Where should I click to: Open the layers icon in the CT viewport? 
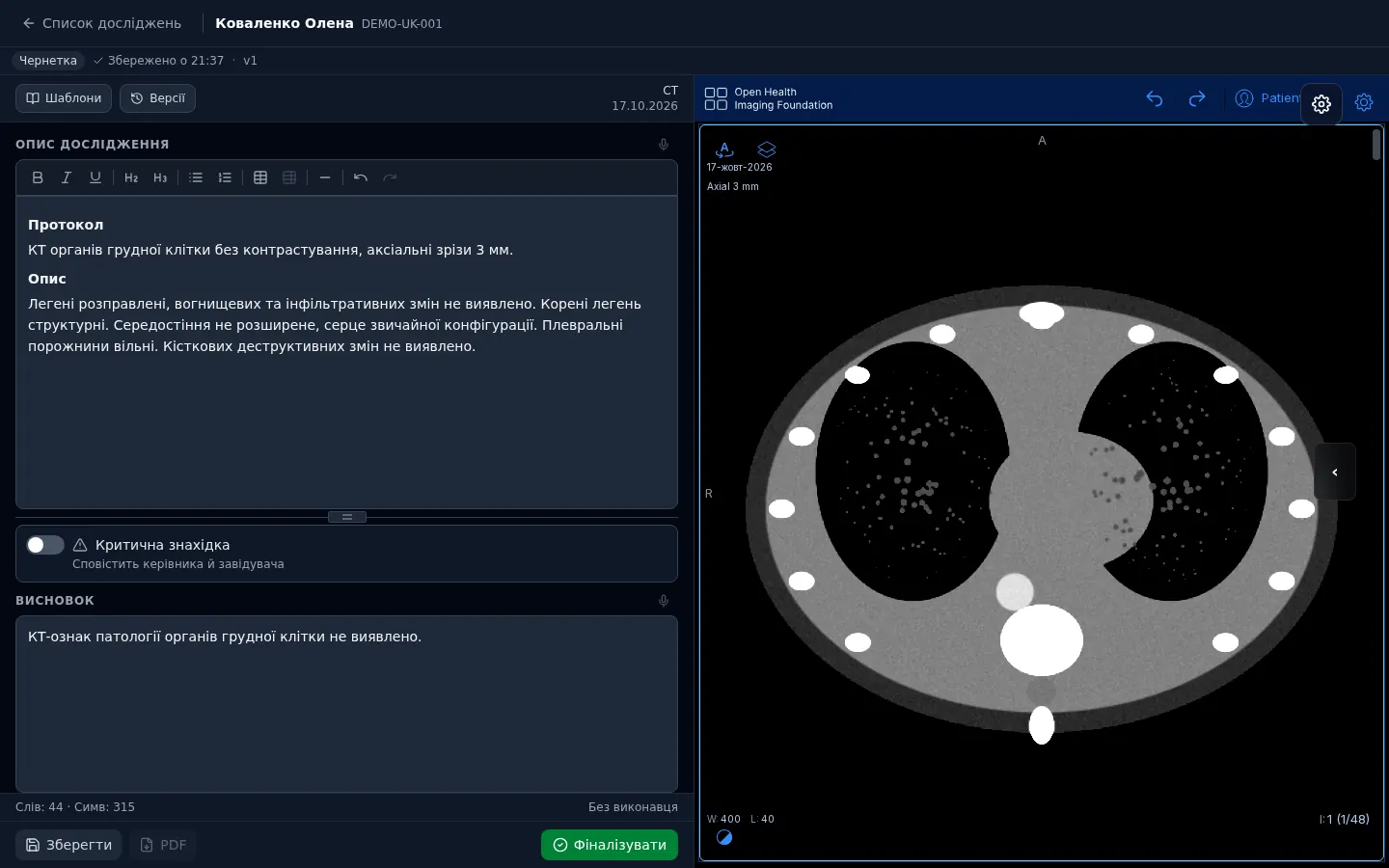767,149
